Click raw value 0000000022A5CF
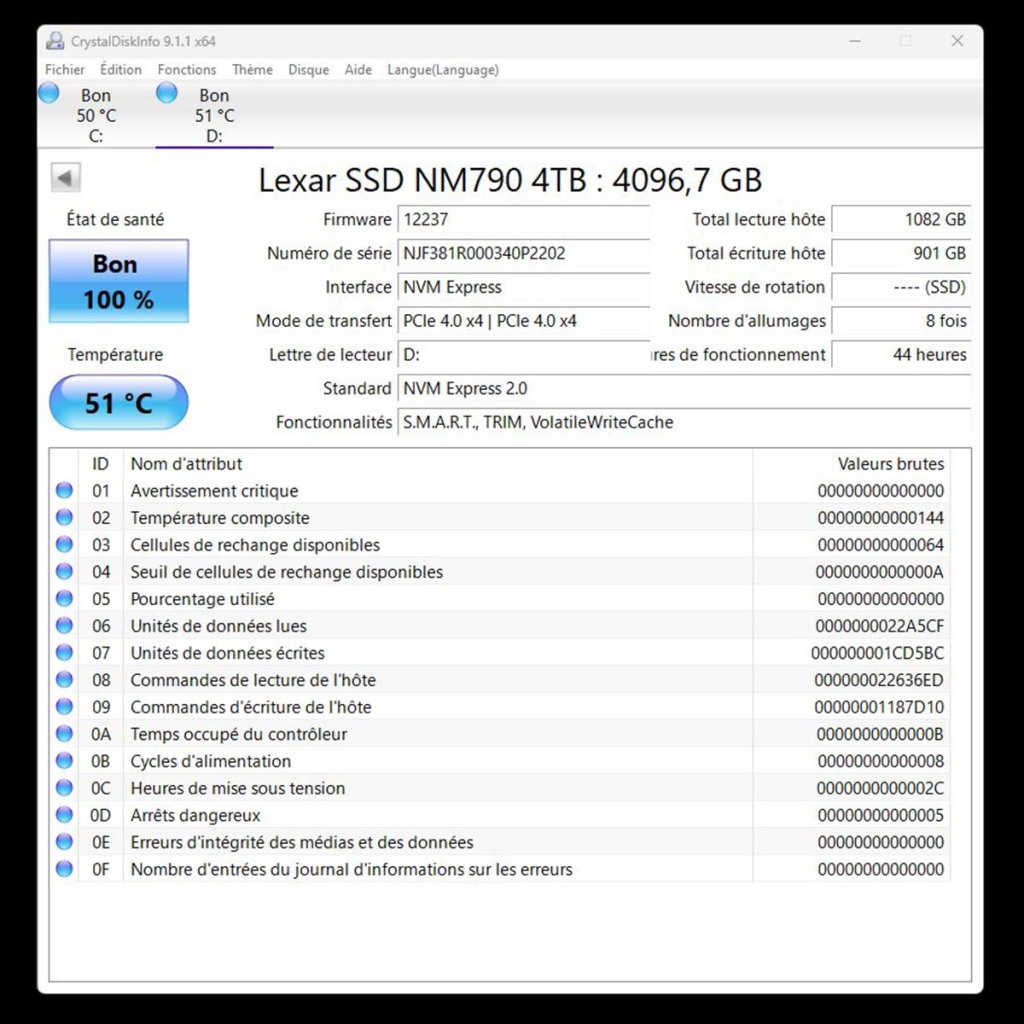Image resolution: width=1024 pixels, height=1024 pixels. (879, 626)
